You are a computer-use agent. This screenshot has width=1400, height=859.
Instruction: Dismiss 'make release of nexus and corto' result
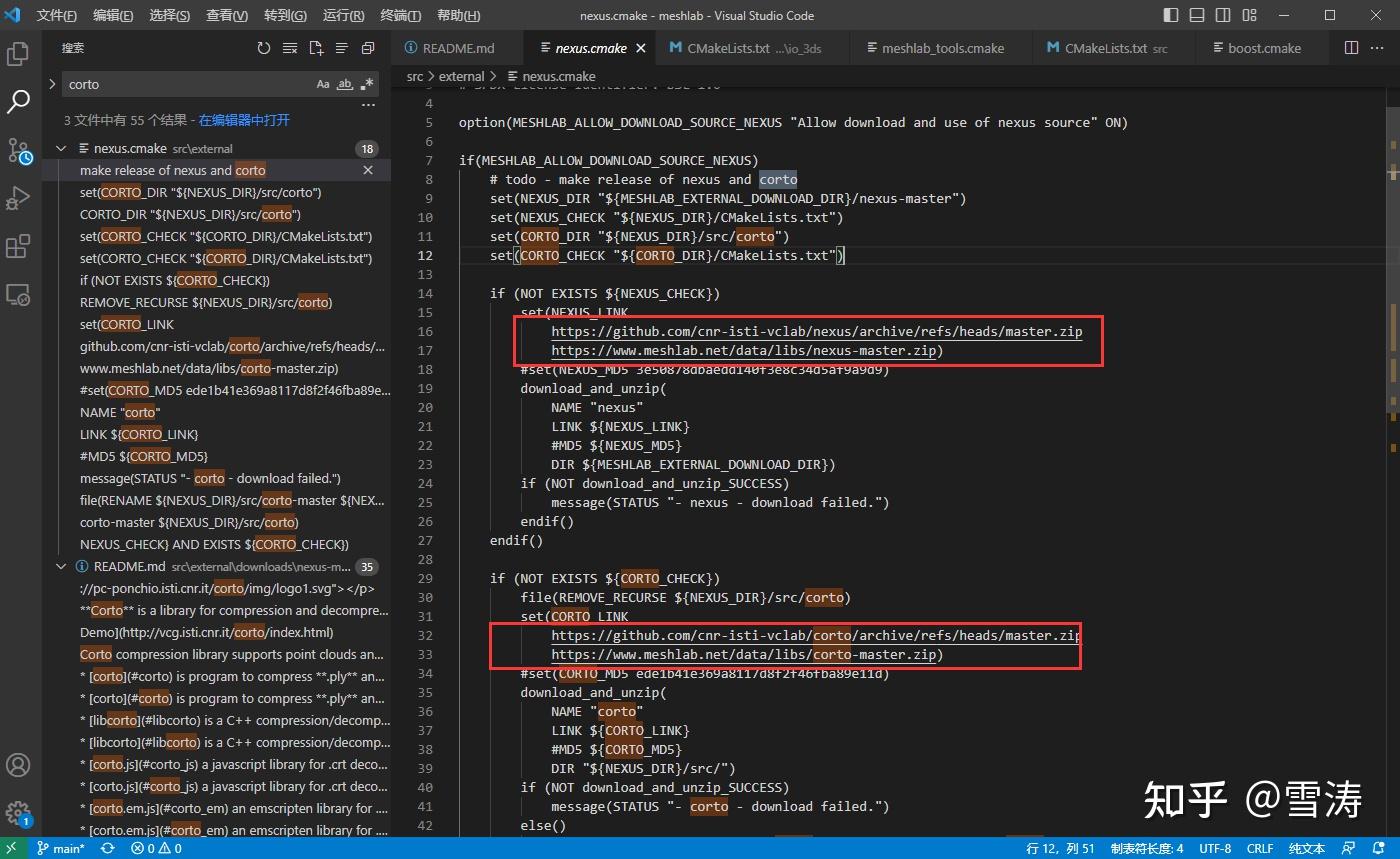click(x=367, y=170)
